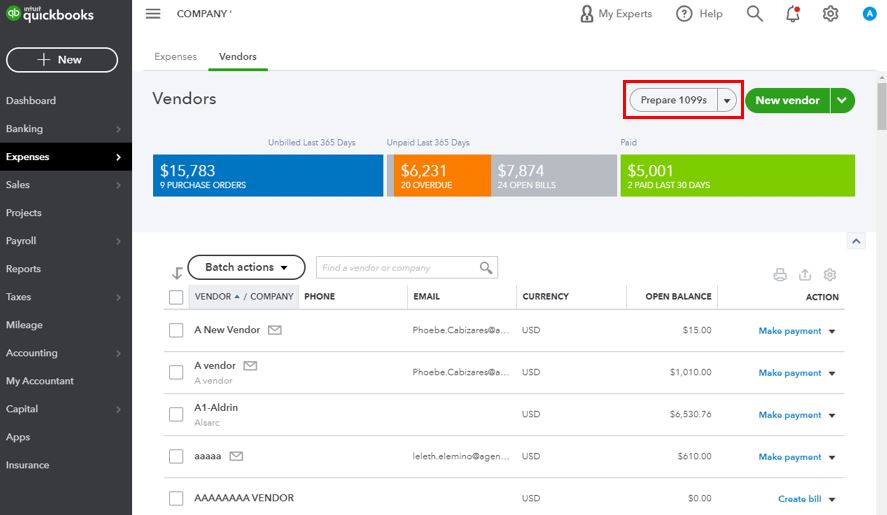Click email icon next to aaaaa

(236, 456)
